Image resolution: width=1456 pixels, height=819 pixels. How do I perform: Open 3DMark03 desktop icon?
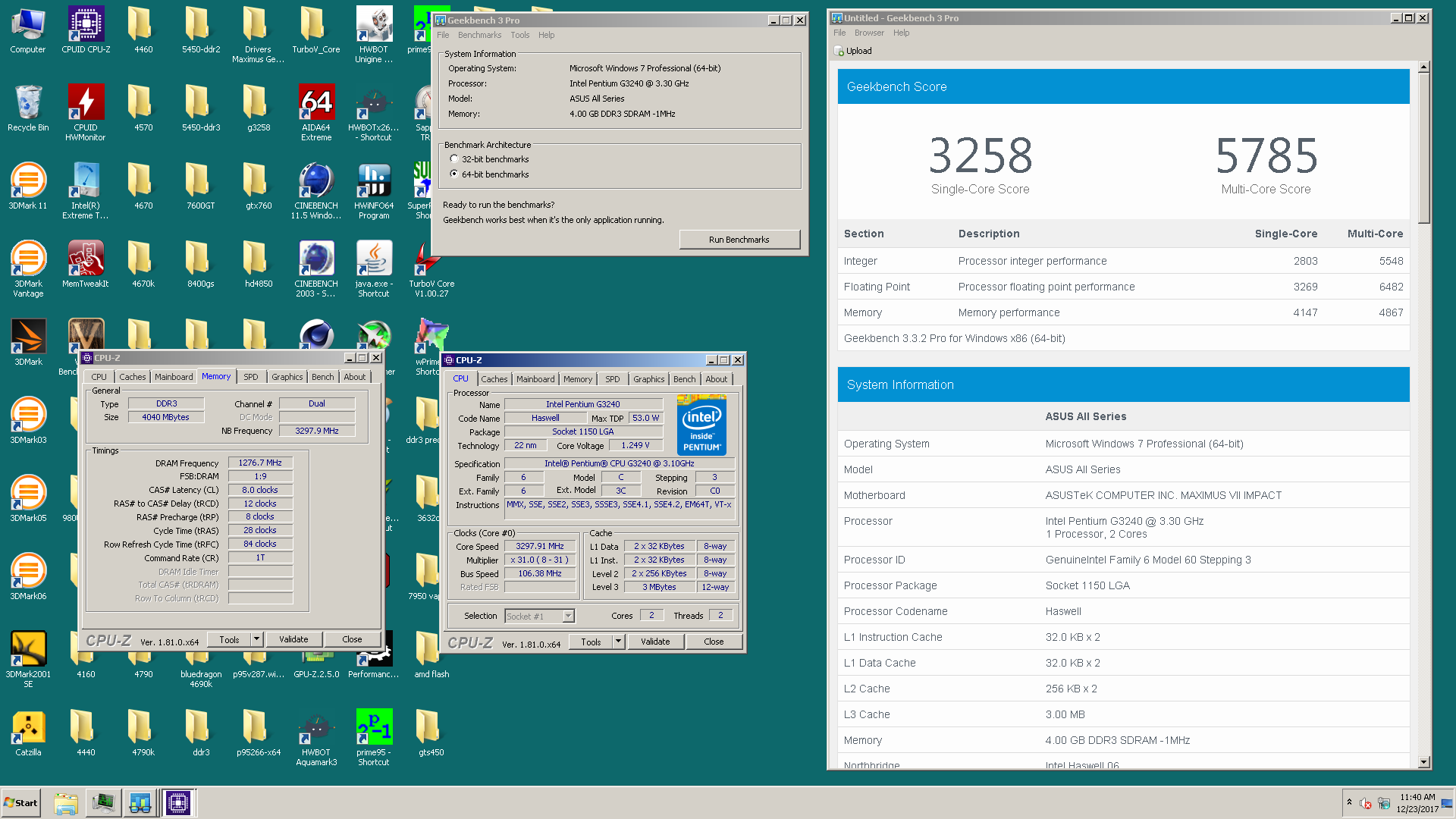[x=28, y=420]
